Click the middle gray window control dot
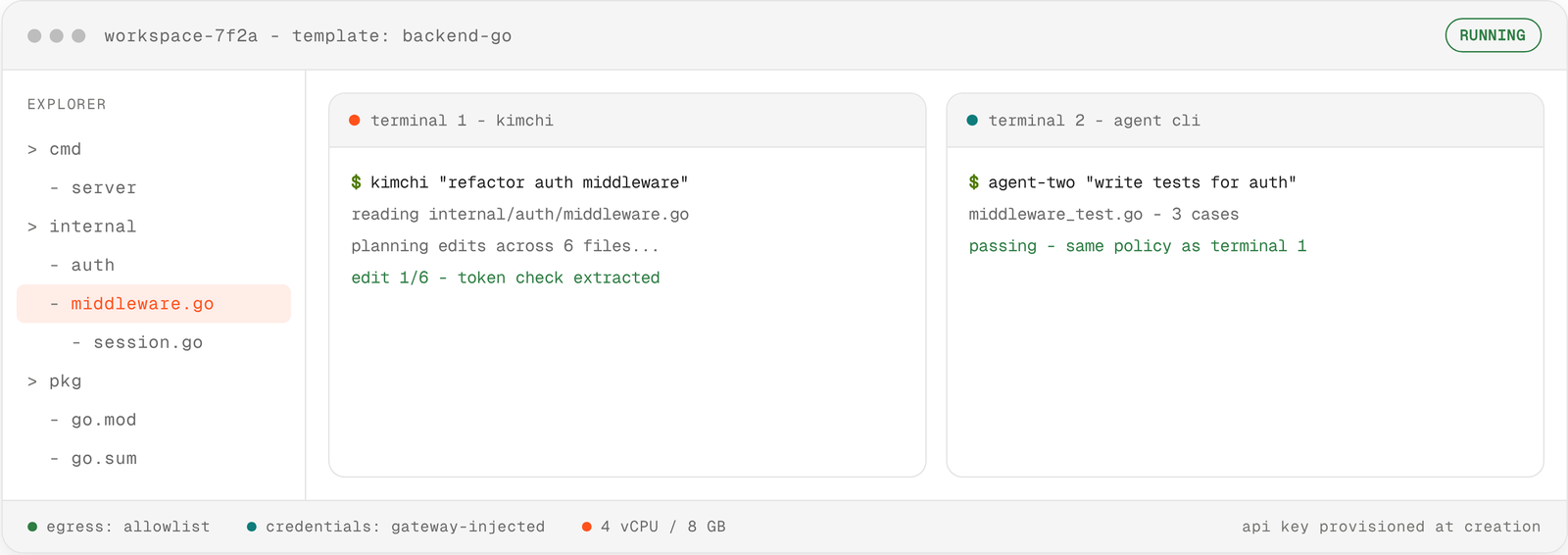 click(57, 35)
